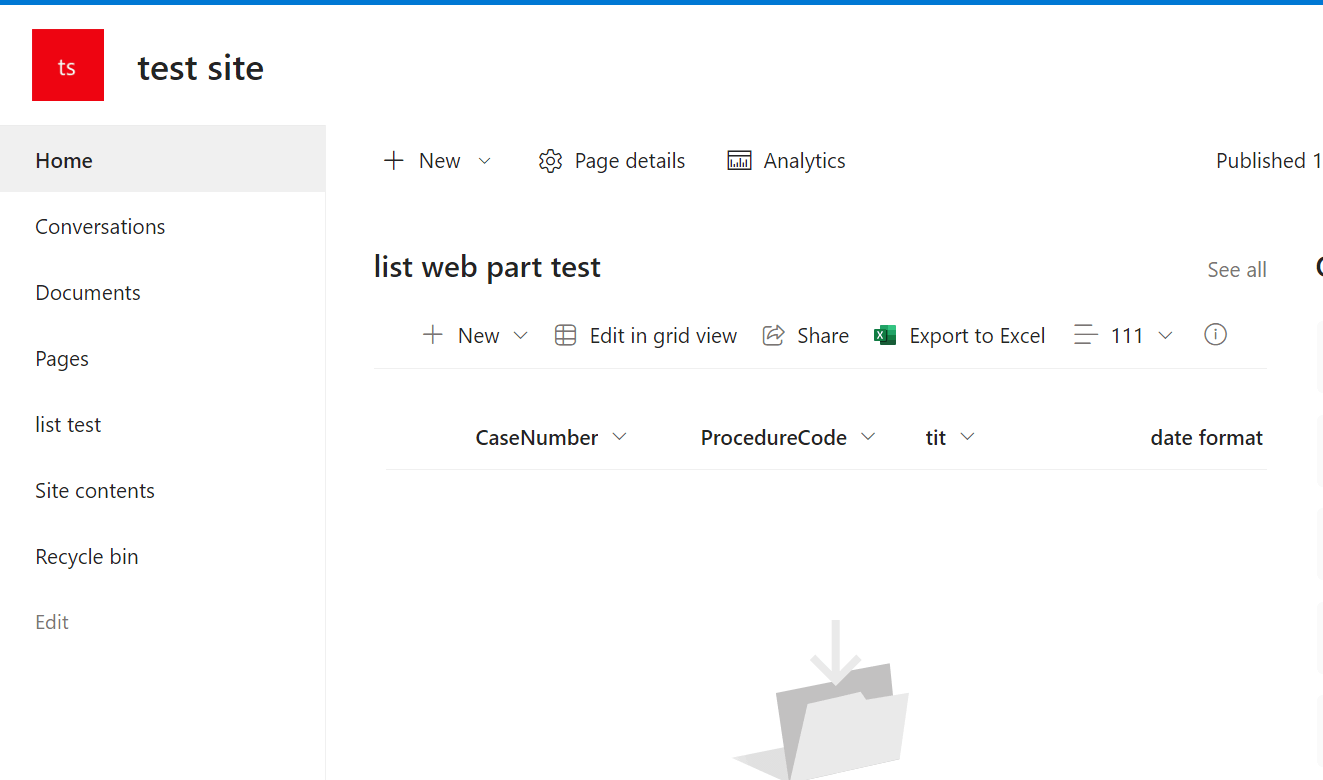
Task: Click the Excel icon for export
Action: [885, 335]
